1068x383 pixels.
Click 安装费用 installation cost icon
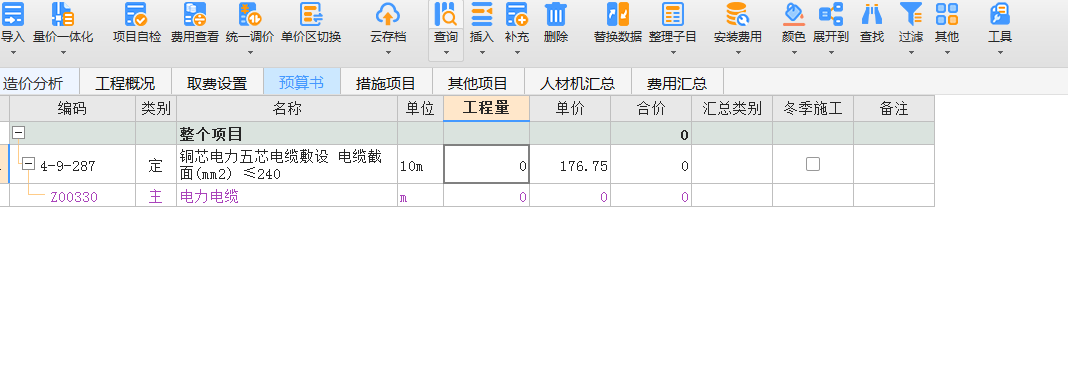738,14
